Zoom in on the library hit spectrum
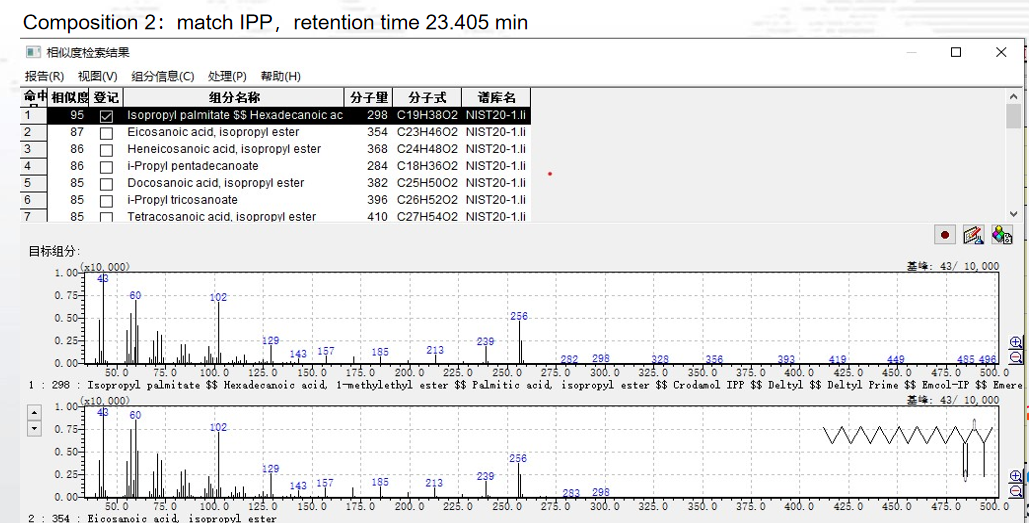Image resolution: width=1029 pixels, height=523 pixels. pyautogui.click(x=1016, y=476)
